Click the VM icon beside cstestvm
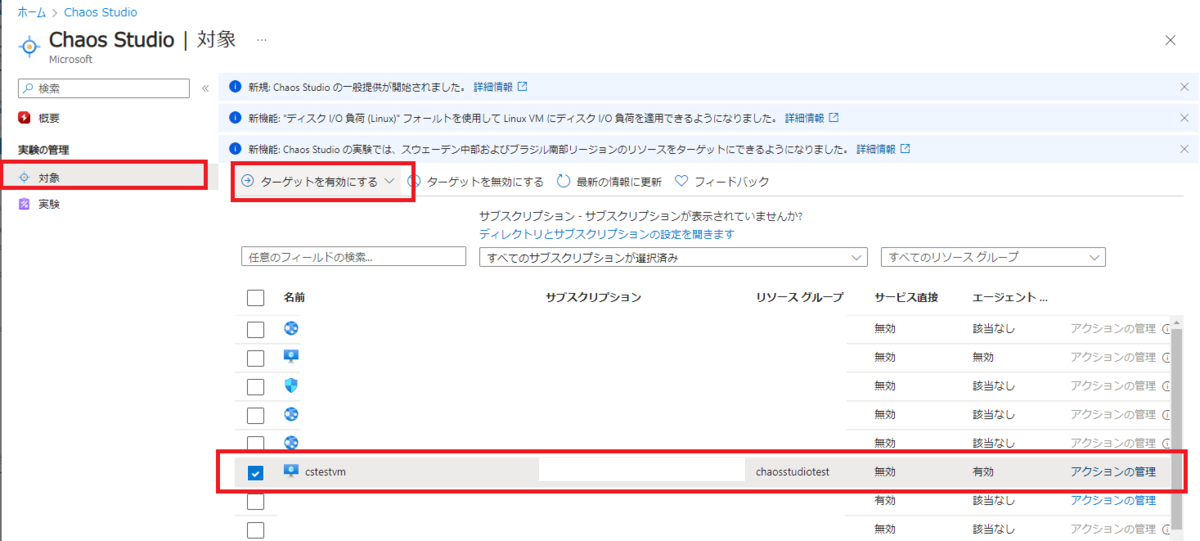1200x541 pixels. coord(291,471)
